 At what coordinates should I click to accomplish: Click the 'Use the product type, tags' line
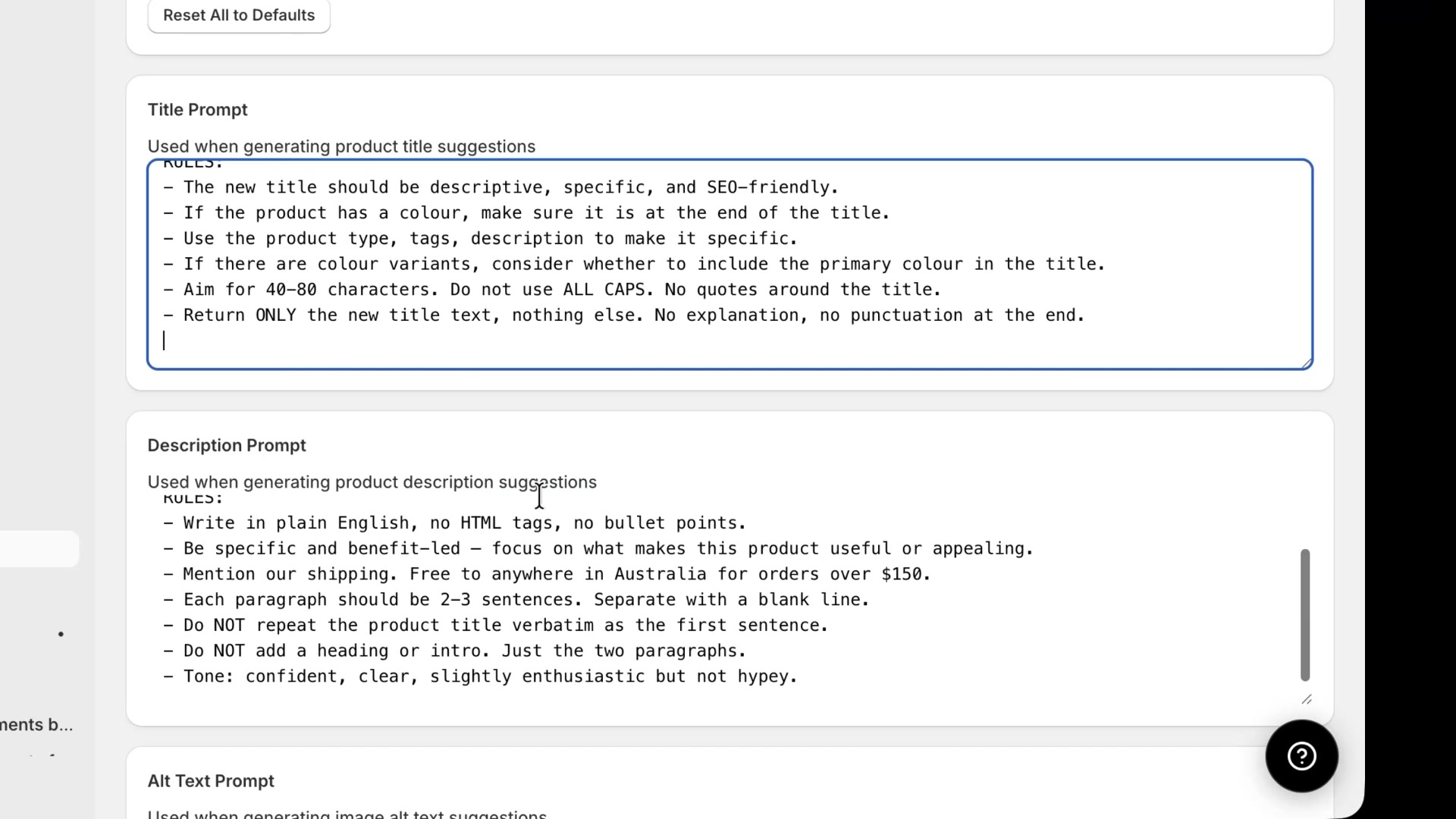pos(480,239)
